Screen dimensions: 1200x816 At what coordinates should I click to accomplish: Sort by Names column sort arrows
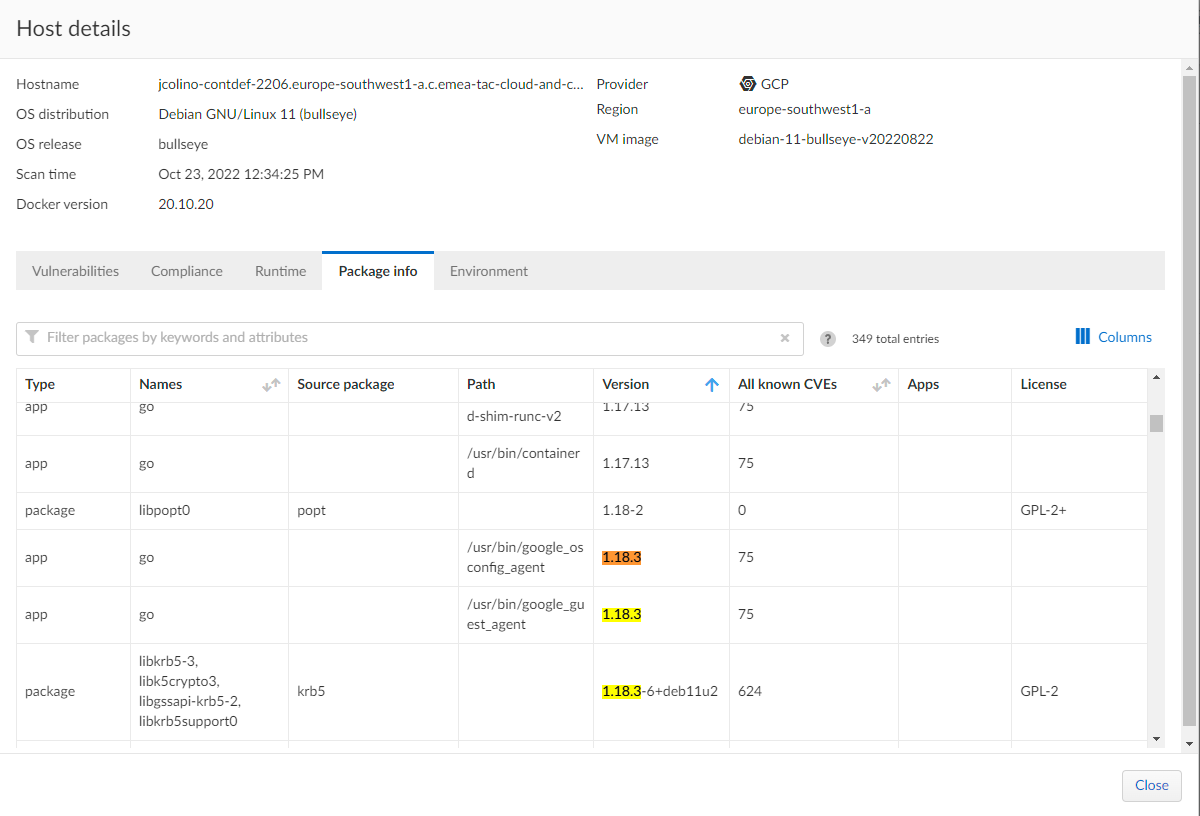click(x=271, y=385)
